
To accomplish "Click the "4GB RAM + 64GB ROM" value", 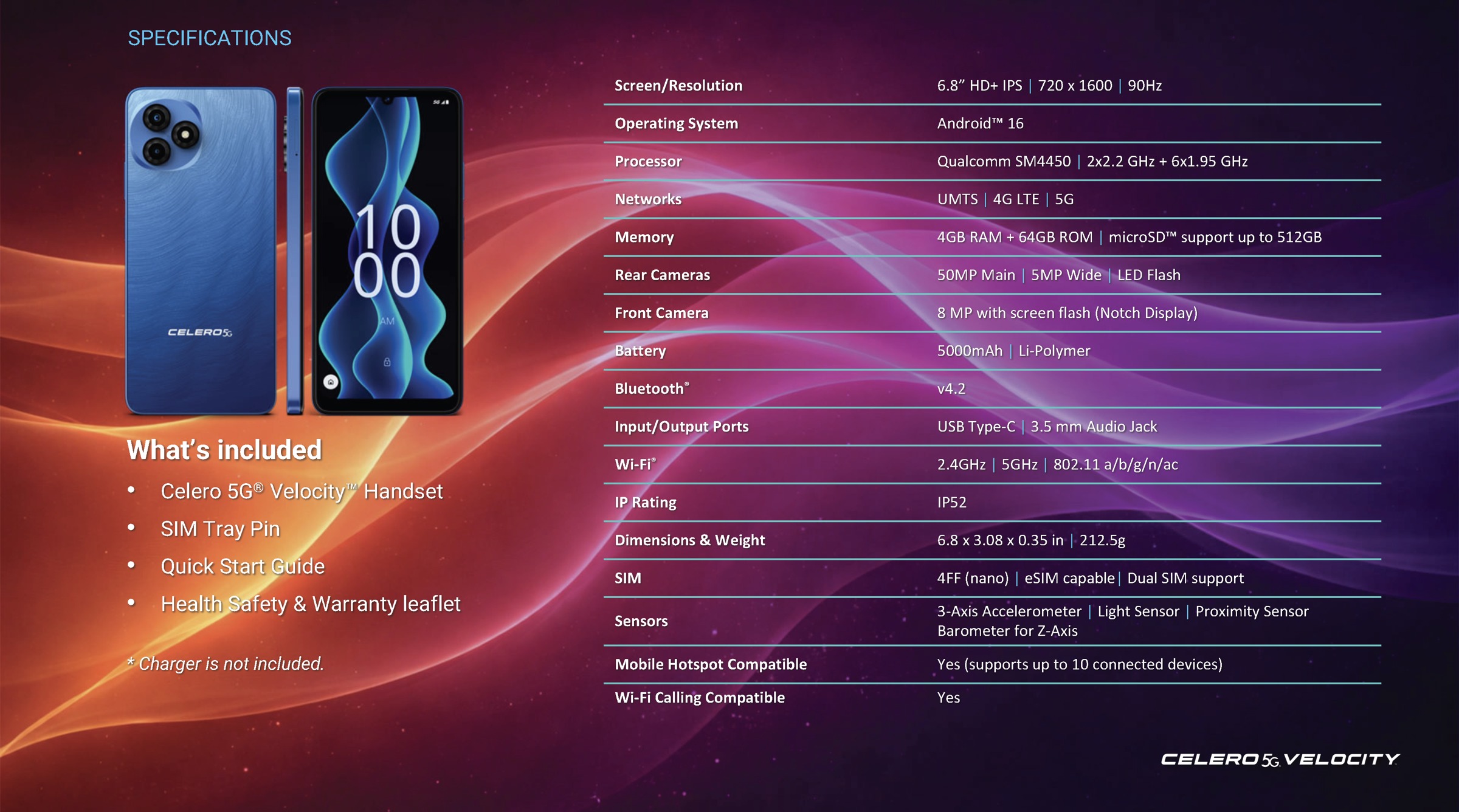I will point(1015,237).
